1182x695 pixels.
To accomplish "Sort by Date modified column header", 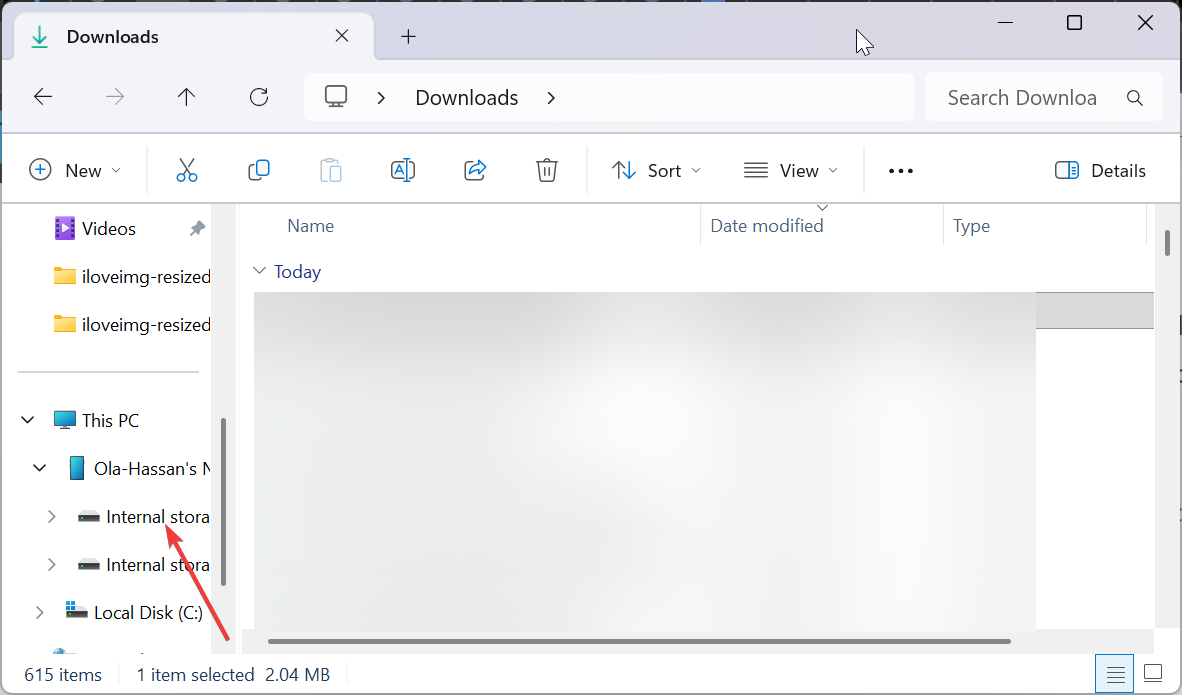I will coord(767,225).
